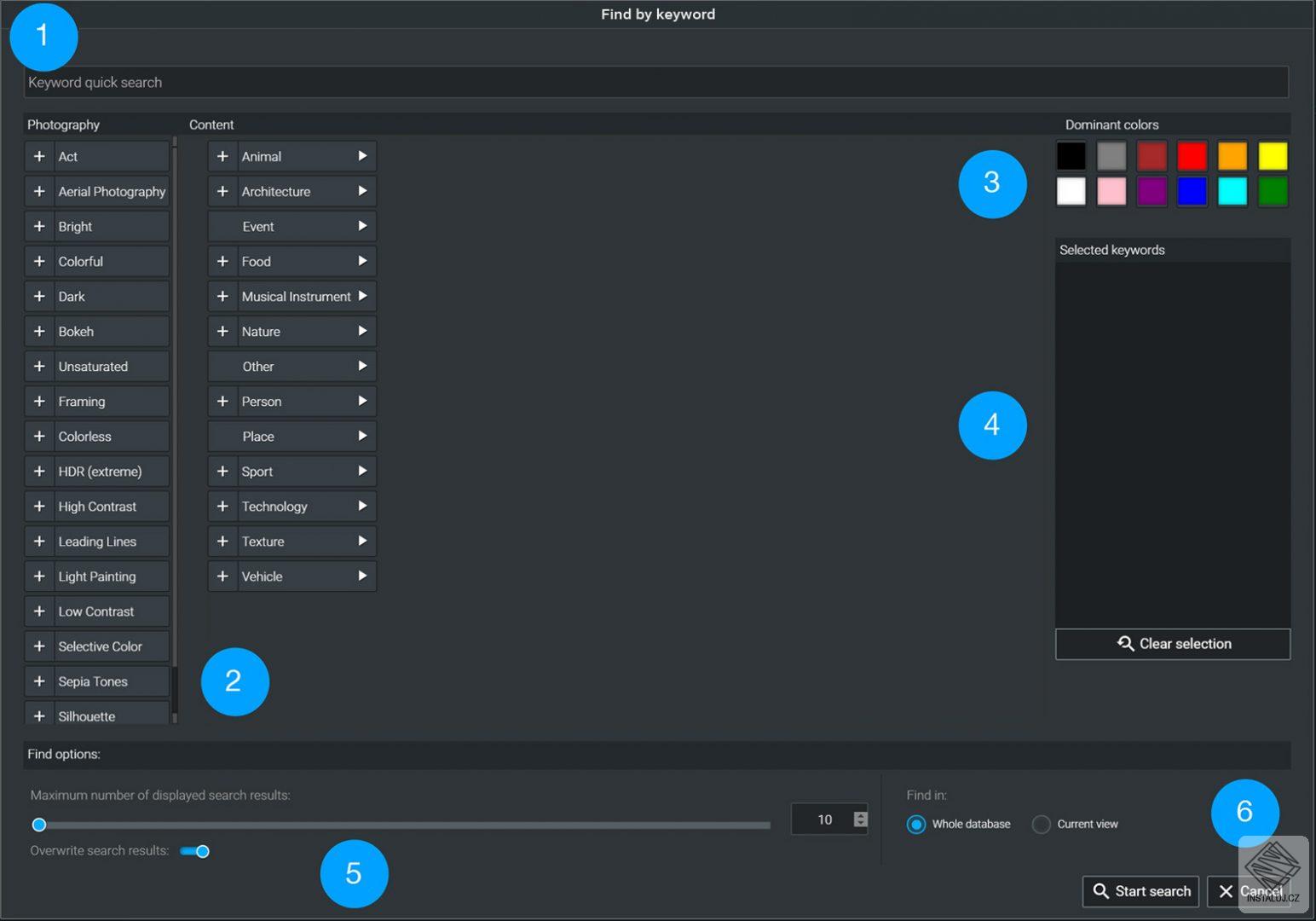
Task: Select Whole database radio option
Action: pyautogui.click(x=916, y=825)
